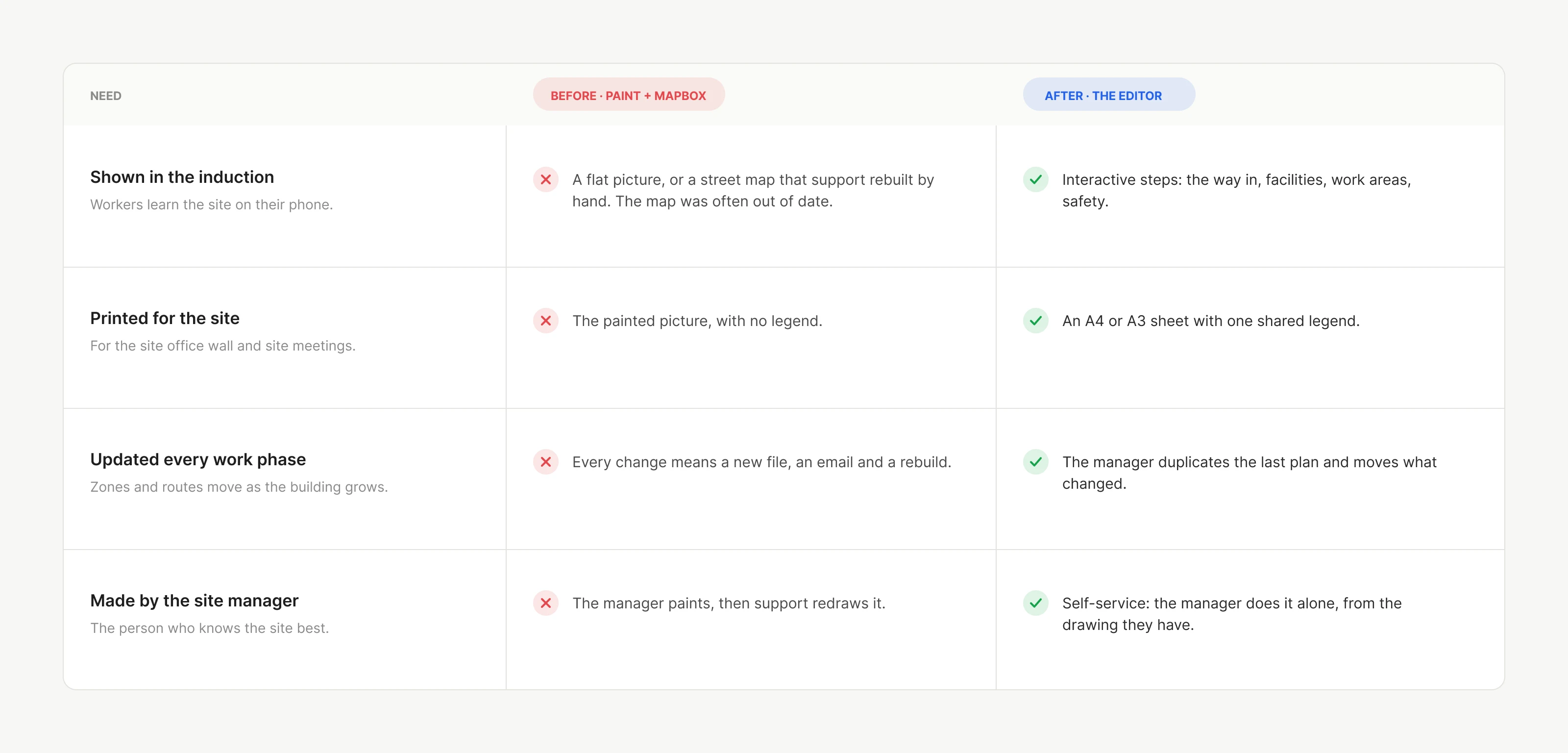Click 'An A4 or A3 sheet with one shared legend.'

1211,321
